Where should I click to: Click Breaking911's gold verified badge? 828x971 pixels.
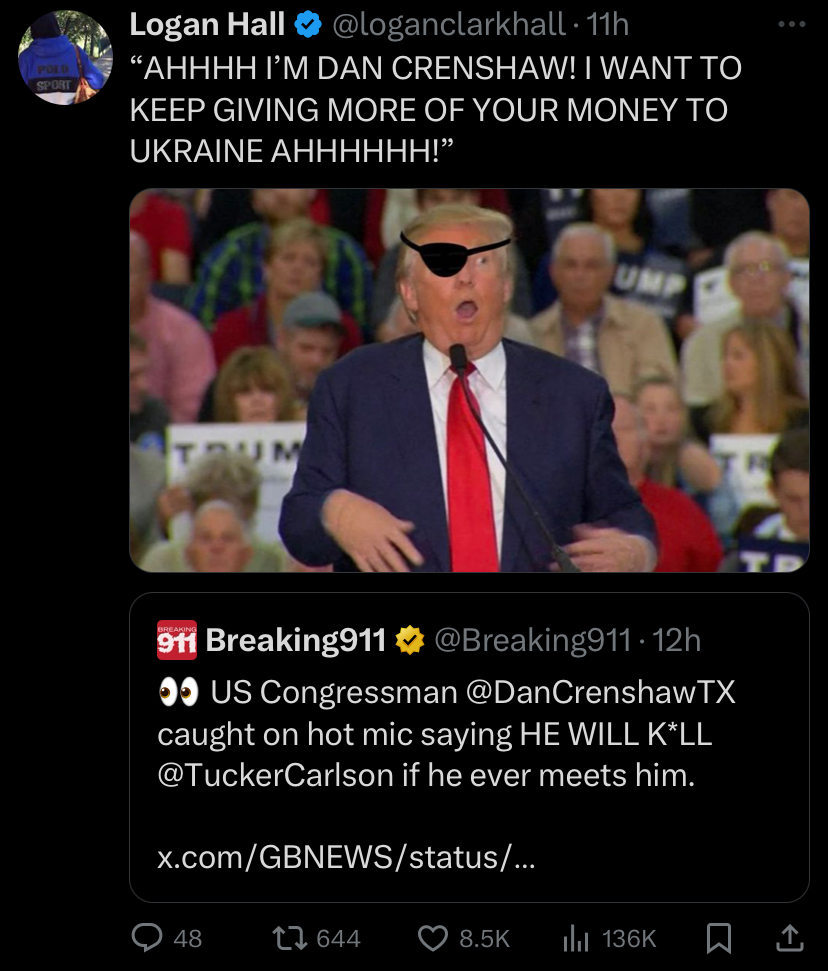click(x=410, y=640)
